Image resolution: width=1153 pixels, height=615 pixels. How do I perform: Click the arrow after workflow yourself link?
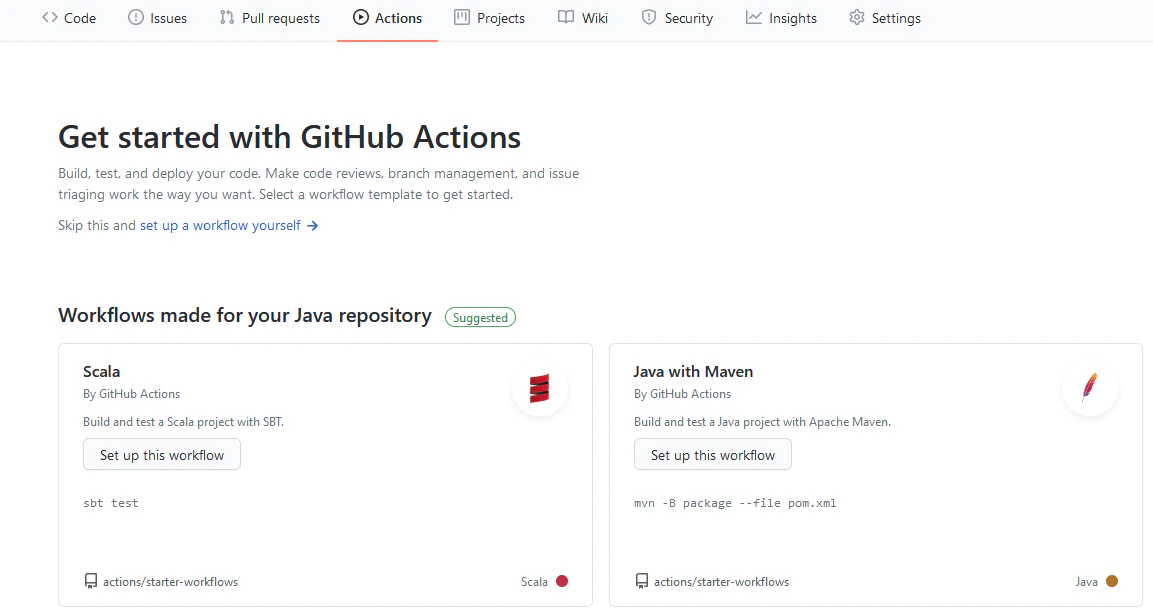click(x=313, y=226)
